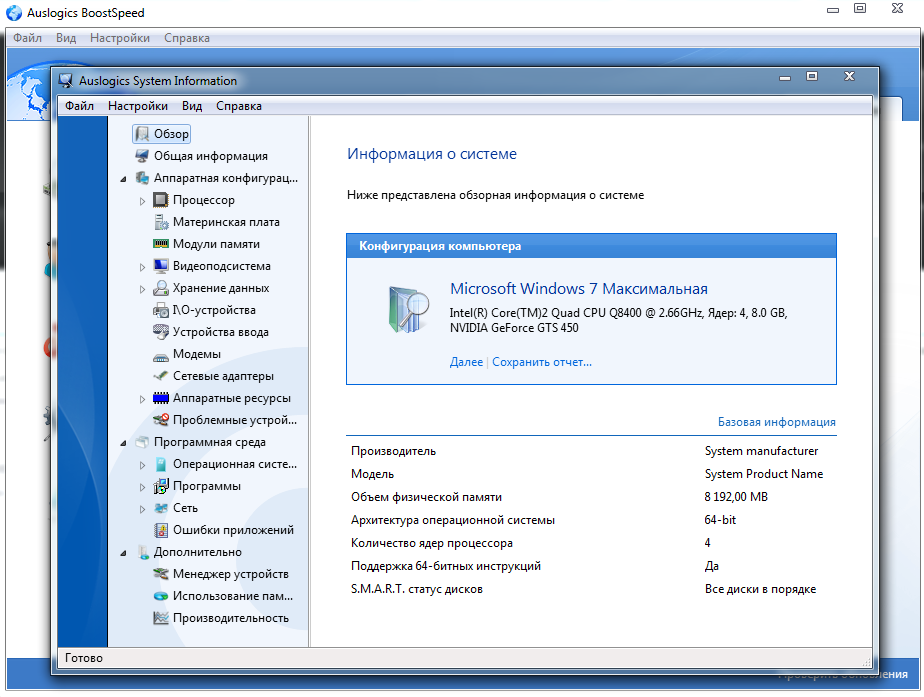Viewport: 924px width, 697px height.
Task: Click the Проблемные устройства icon
Action: pos(161,419)
